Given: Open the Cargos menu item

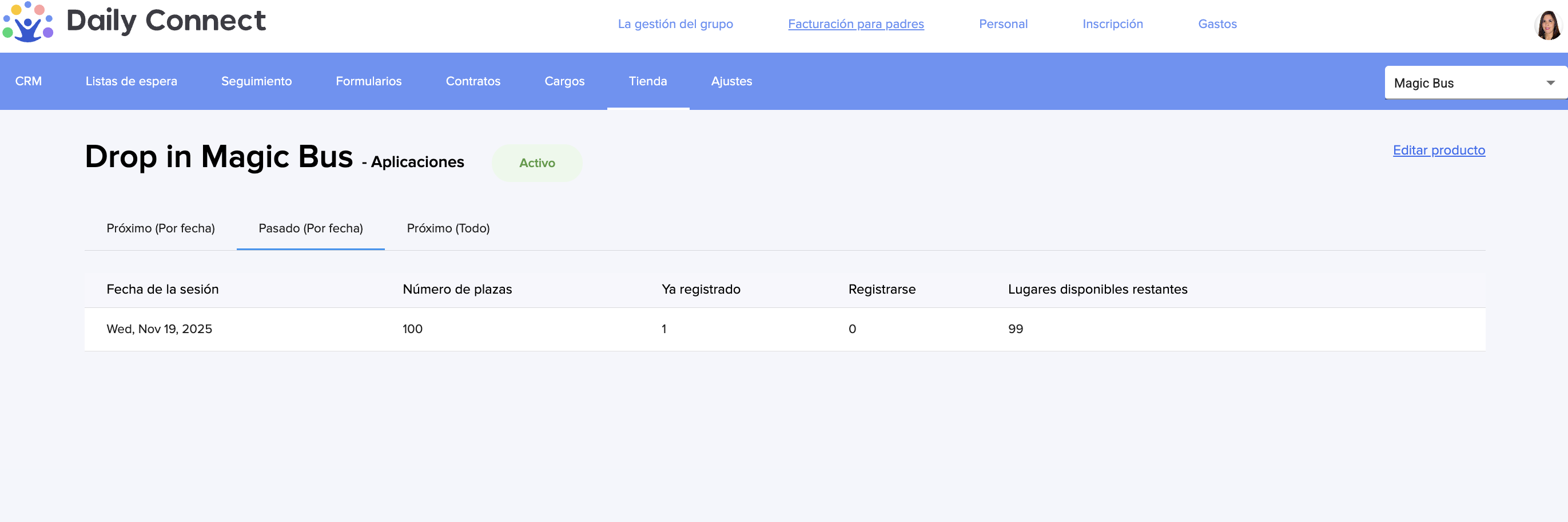Looking at the screenshot, I should pyautogui.click(x=564, y=81).
